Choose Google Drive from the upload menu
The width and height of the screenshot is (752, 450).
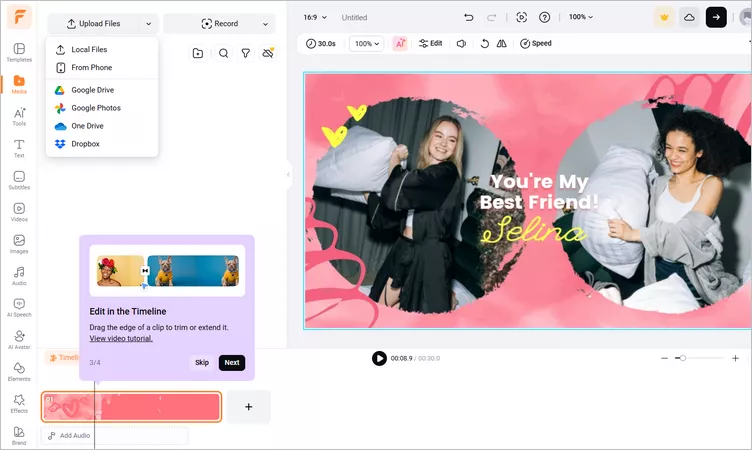coord(102,90)
